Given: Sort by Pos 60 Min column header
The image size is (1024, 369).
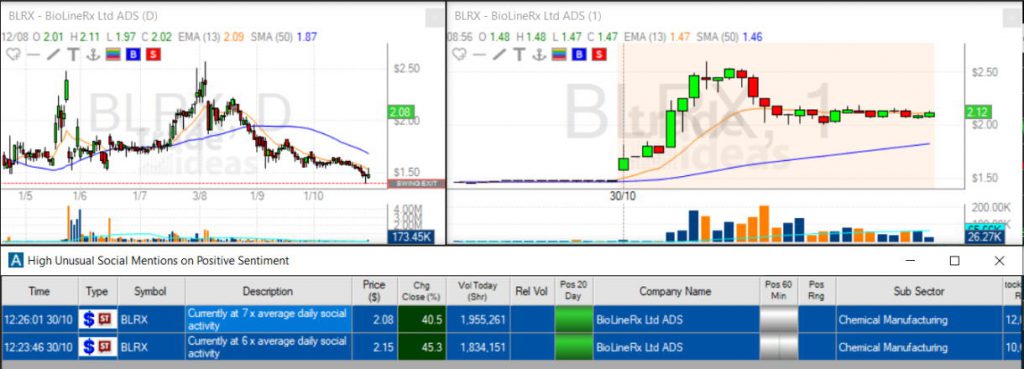Looking at the screenshot, I should pyautogui.click(x=778, y=291).
